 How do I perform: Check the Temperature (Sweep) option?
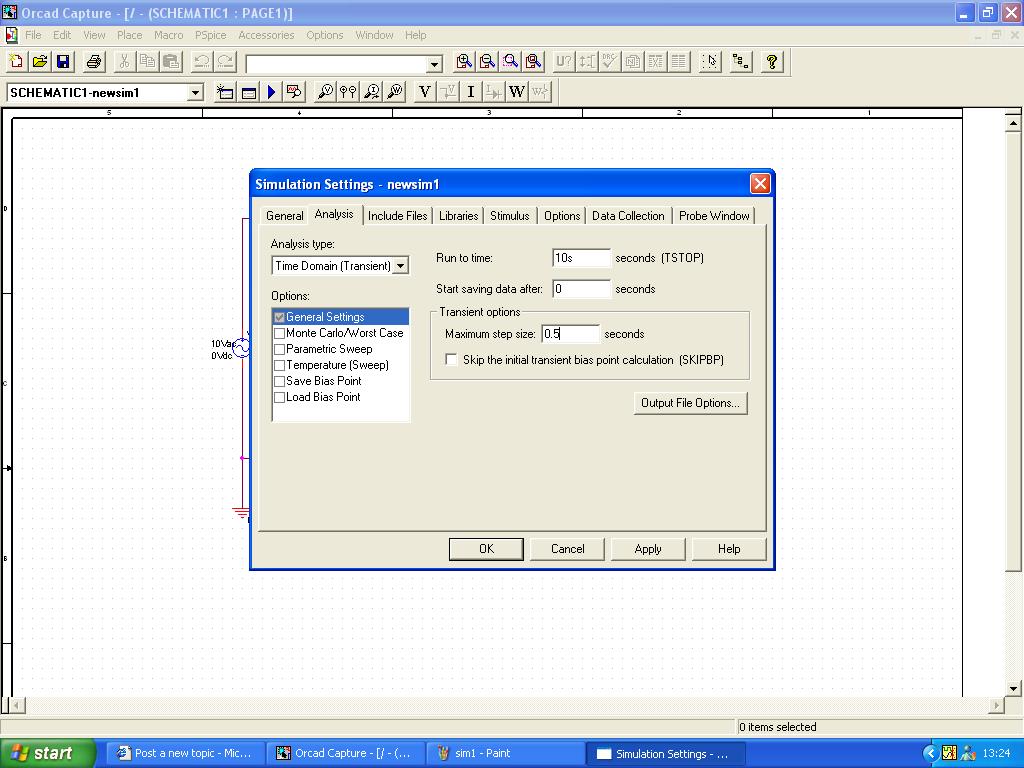(280, 365)
